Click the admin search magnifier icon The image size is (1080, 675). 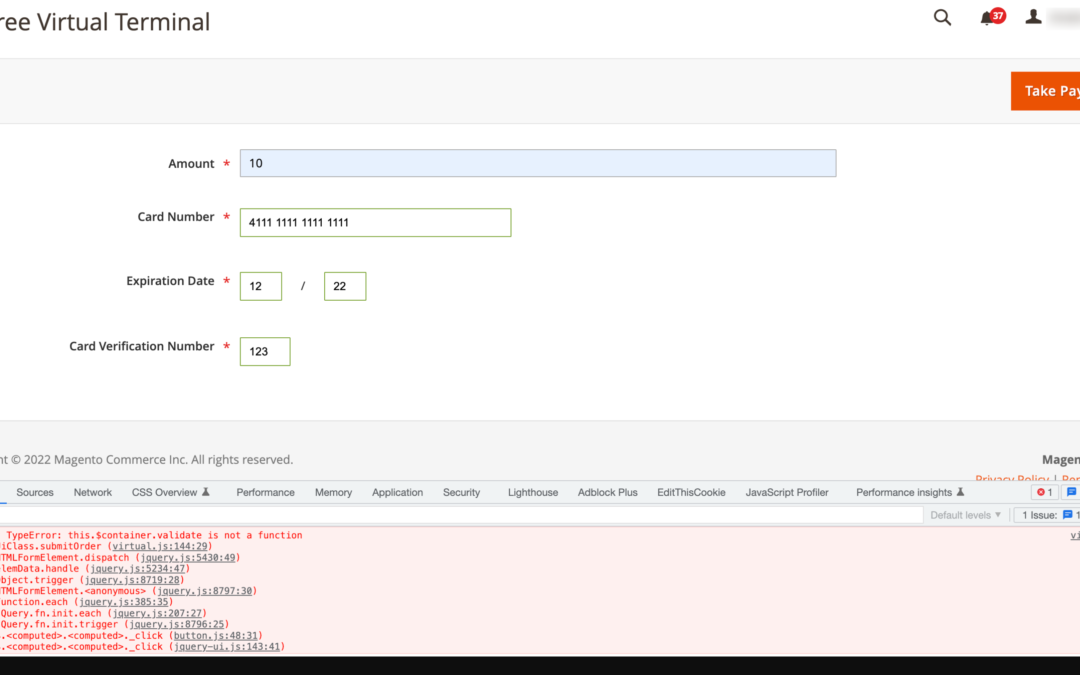pyautogui.click(x=942, y=17)
